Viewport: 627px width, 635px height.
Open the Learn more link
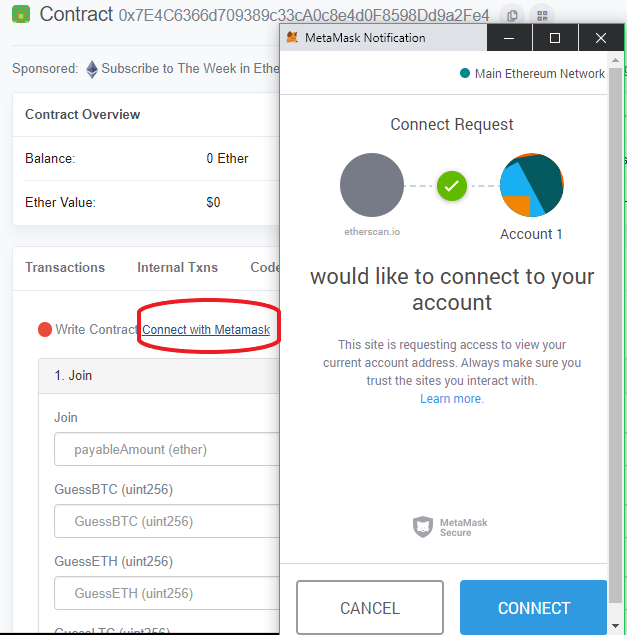(x=452, y=398)
